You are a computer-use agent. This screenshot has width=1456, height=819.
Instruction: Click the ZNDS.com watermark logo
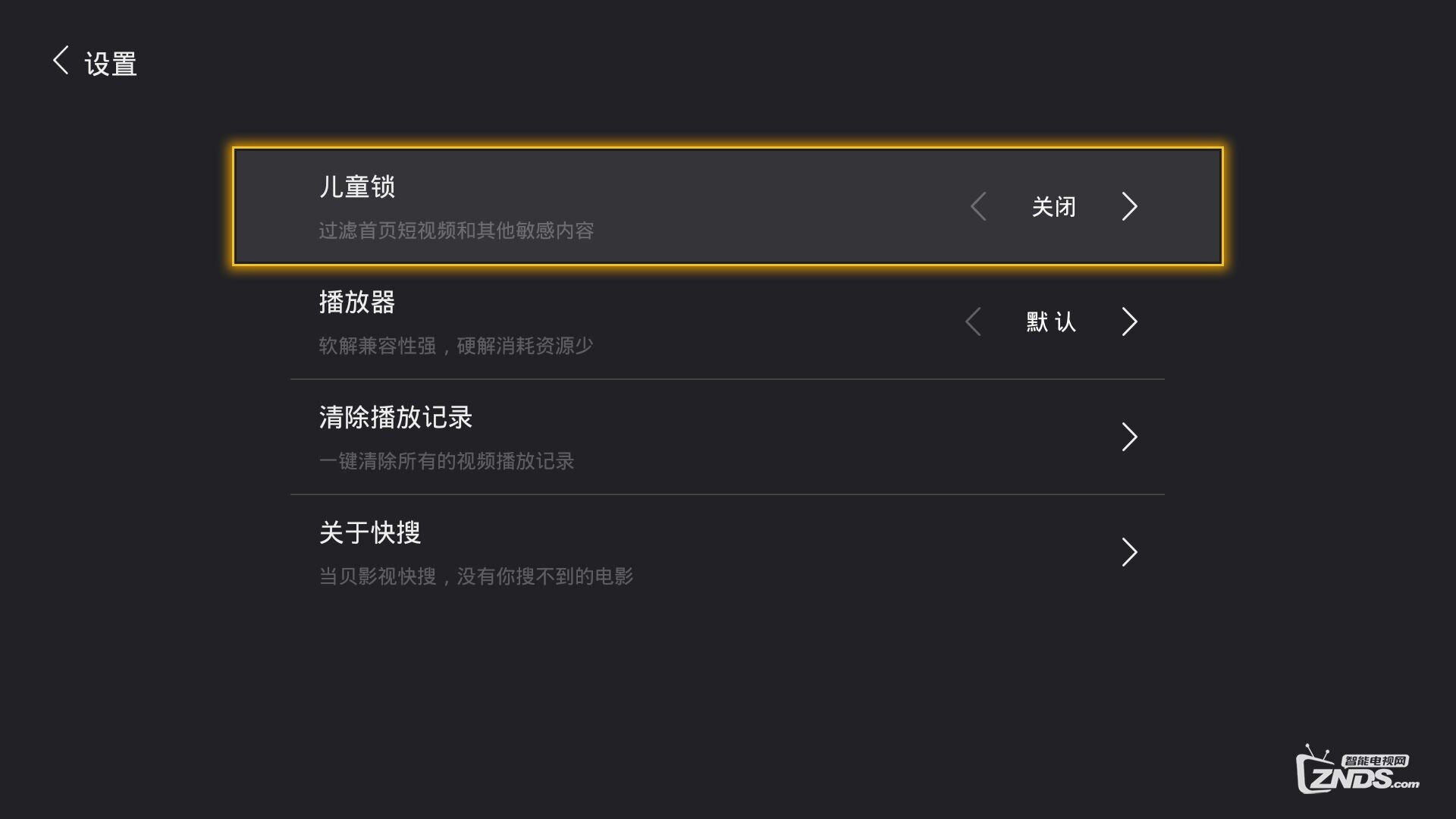tap(1357, 769)
